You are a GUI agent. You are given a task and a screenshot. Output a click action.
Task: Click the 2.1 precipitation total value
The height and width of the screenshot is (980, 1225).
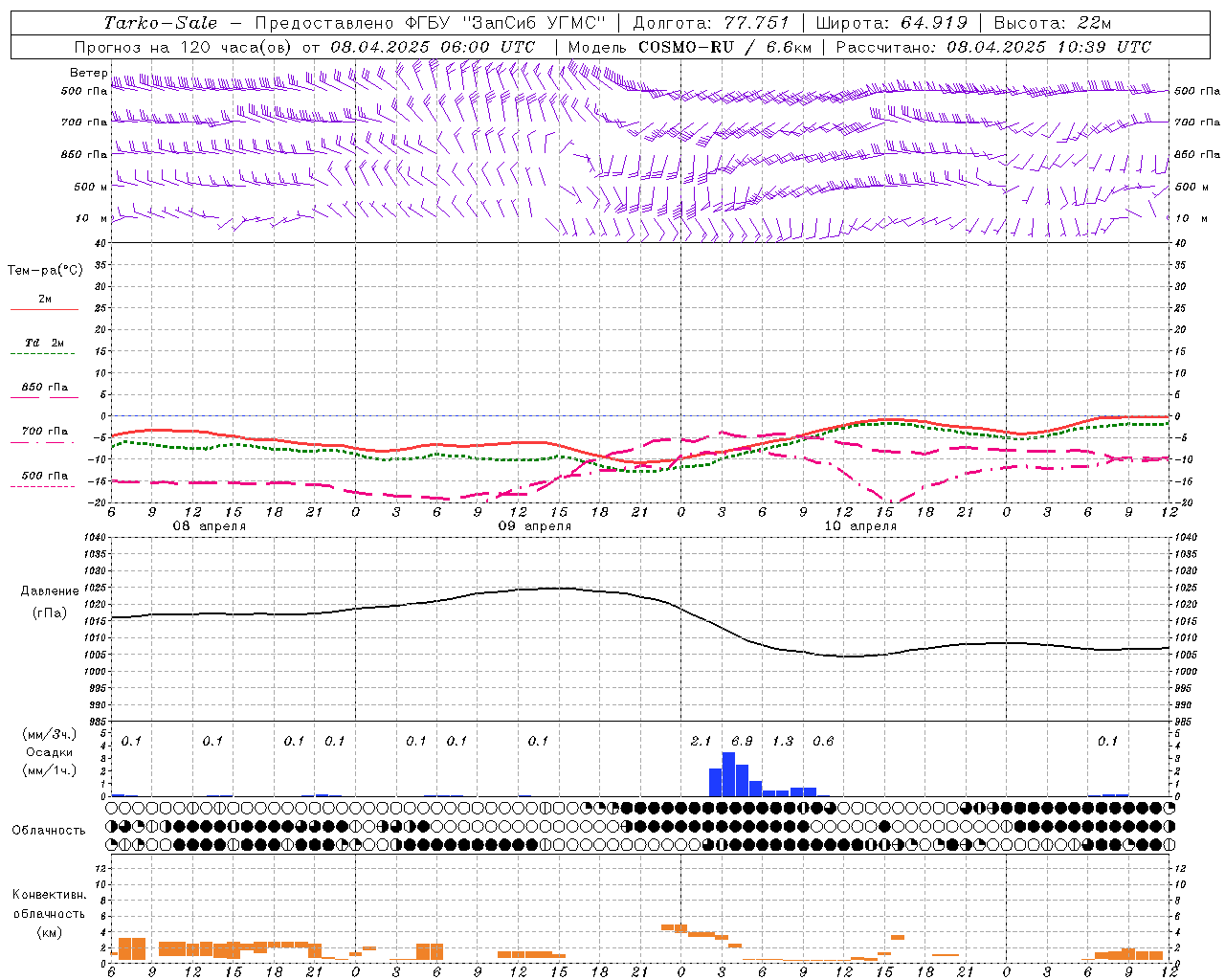[701, 742]
